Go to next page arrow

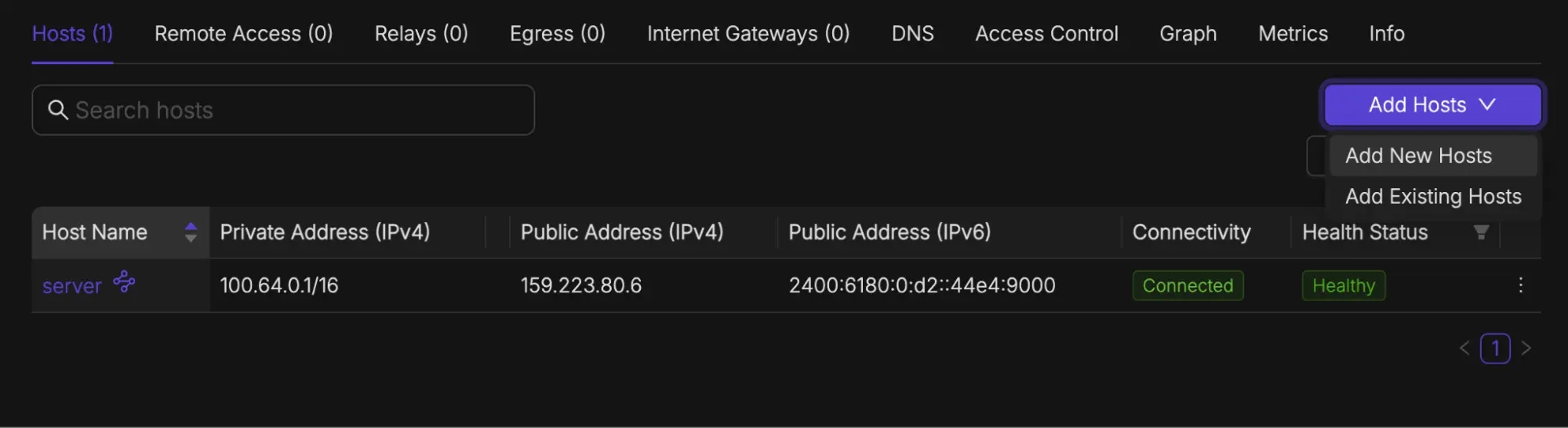(1526, 348)
